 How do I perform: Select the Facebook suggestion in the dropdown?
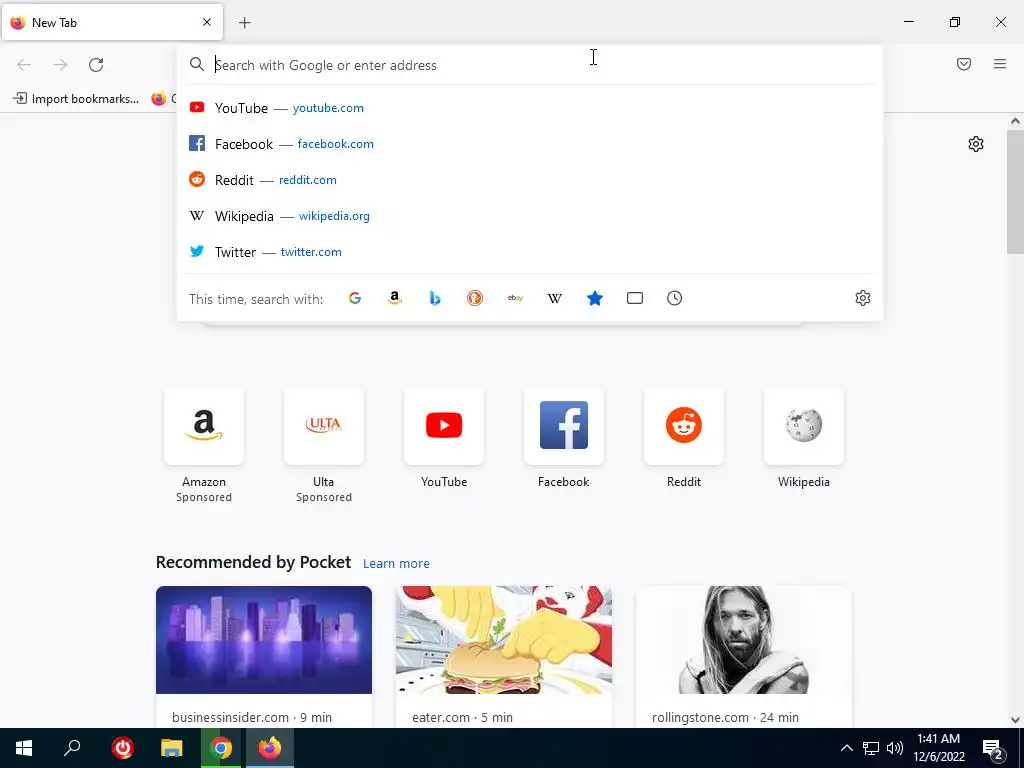(x=530, y=144)
